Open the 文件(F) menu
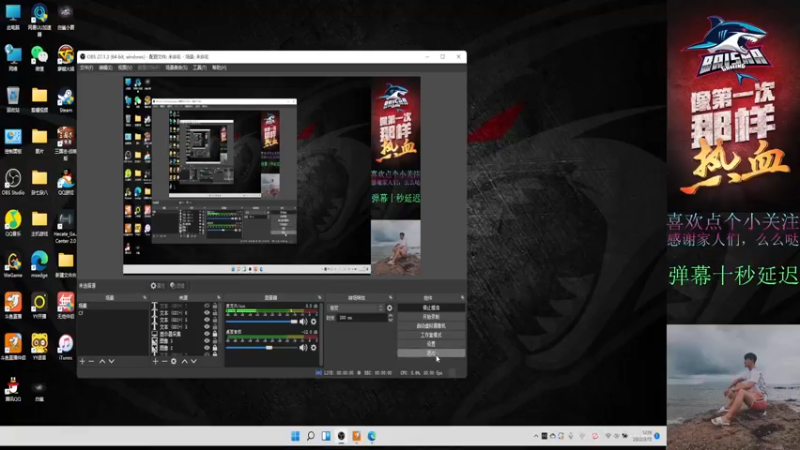The height and width of the screenshot is (450, 800). 87,67
